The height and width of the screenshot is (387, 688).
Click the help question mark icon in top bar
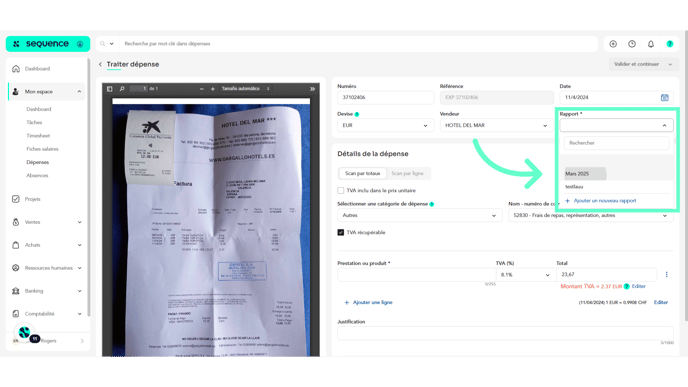click(670, 44)
